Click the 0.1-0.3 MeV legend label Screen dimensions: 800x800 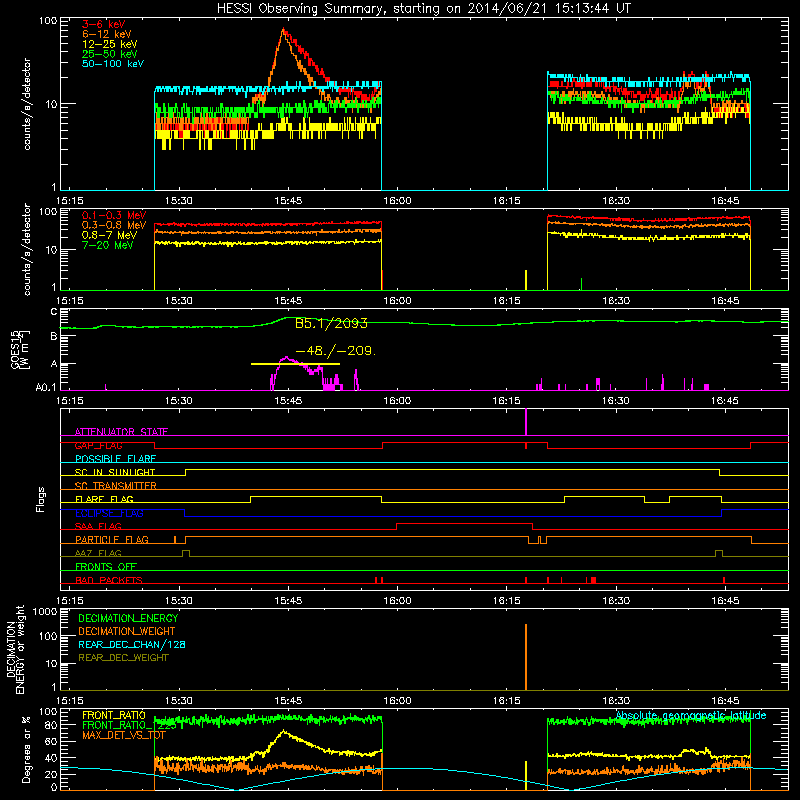tap(114, 215)
